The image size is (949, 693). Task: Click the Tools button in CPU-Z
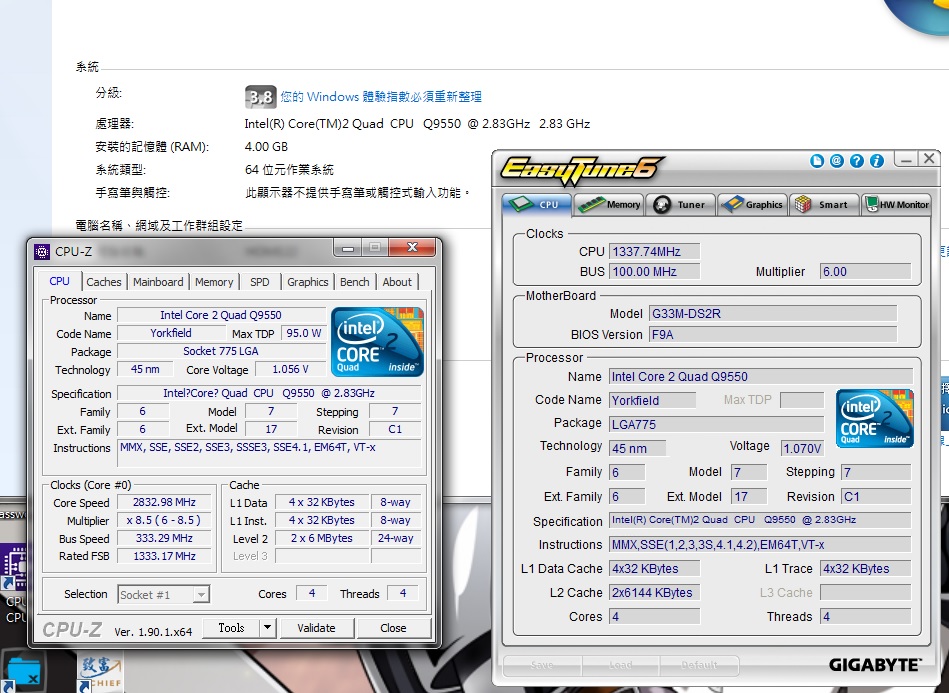pos(231,628)
